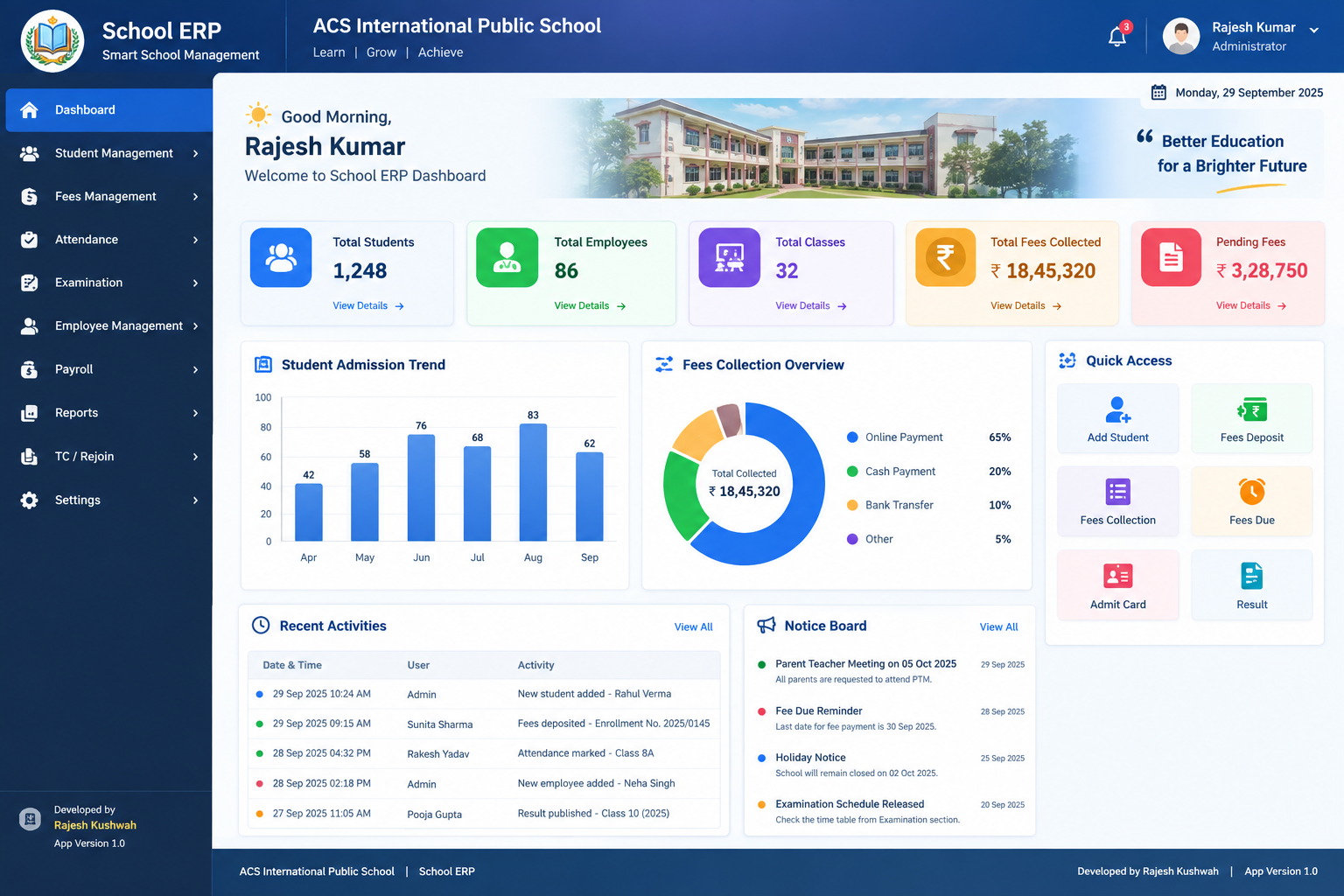
Task: Select Dashboard in the sidebar
Action: tap(108, 110)
